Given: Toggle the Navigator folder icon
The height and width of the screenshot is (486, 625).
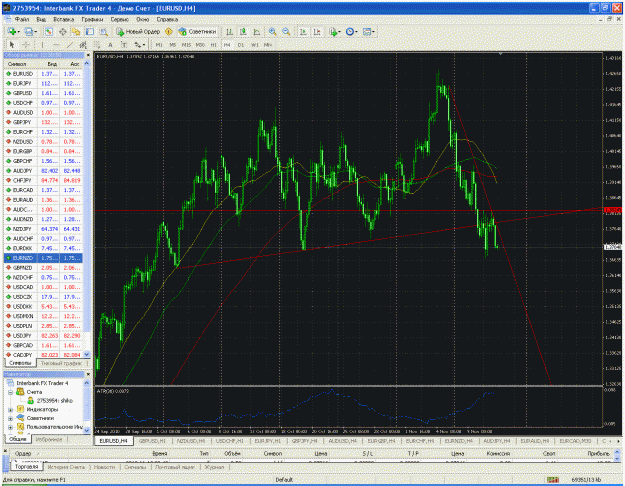Looking at the screenshot, I should [x=76, y=31].
